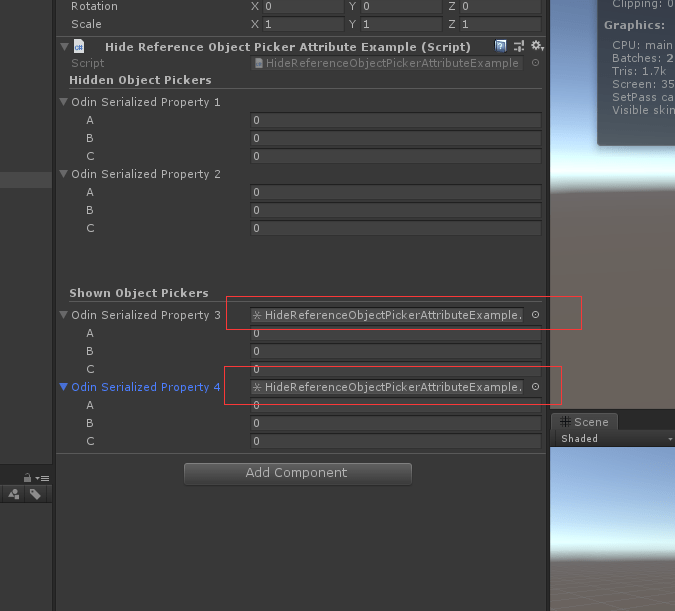This screenshot has width=675, height=611.
Task: Click the Script reference field
Action: pyautogui.click(x=387, y=63)
